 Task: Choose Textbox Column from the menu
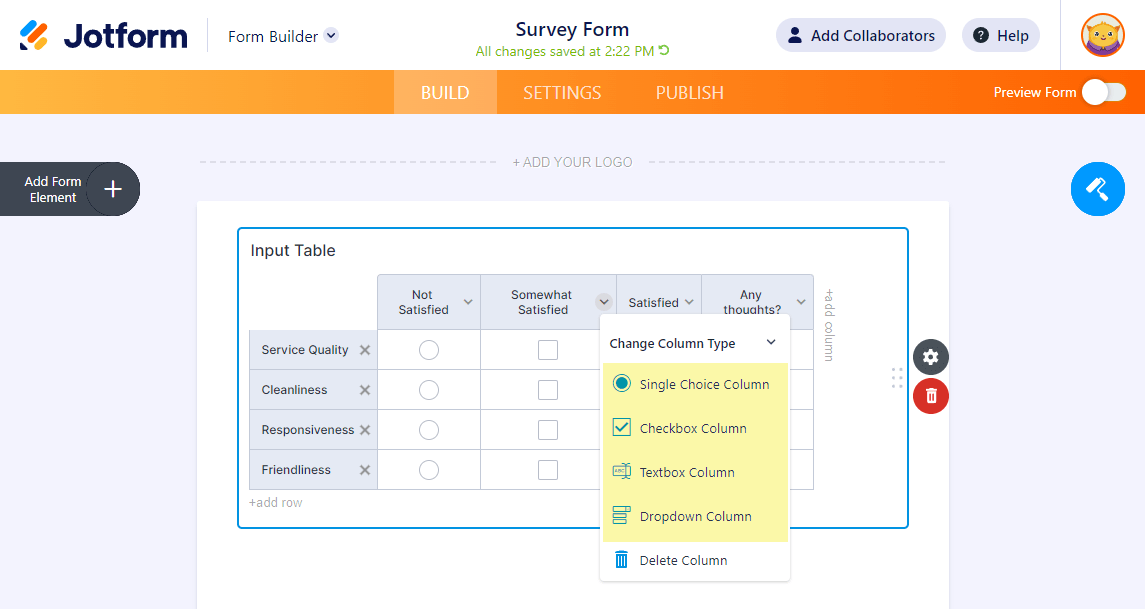click(687, 472)
